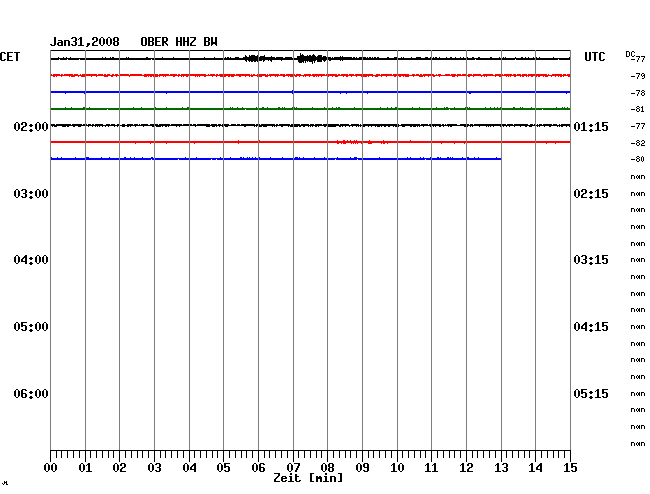
Task: Click the 04:15 UTC time label
Action: (x=591, y=327)
